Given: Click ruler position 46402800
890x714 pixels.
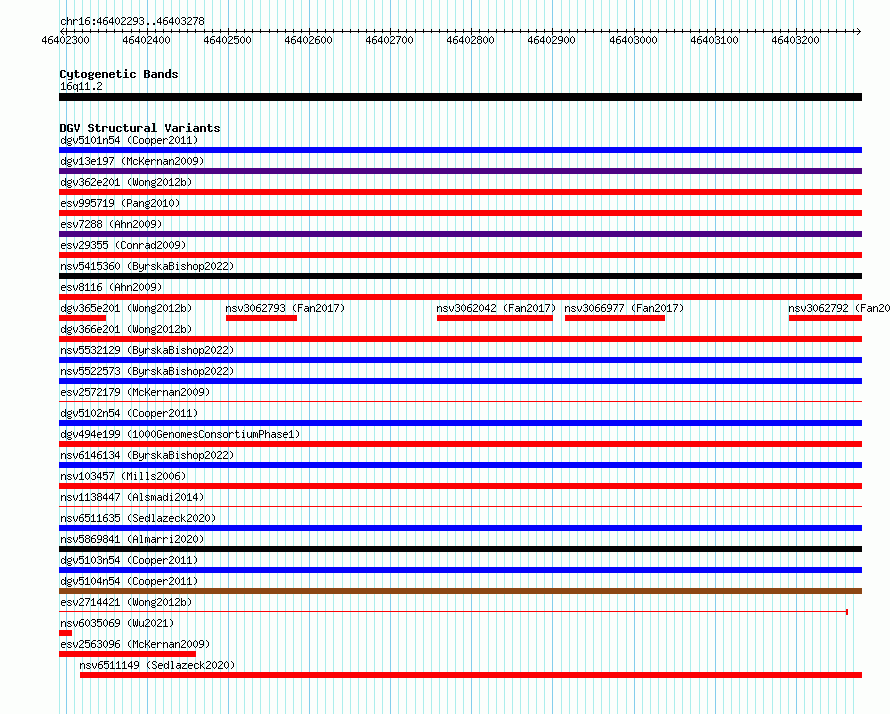Looking at the screenshot, I should (471, 40).
